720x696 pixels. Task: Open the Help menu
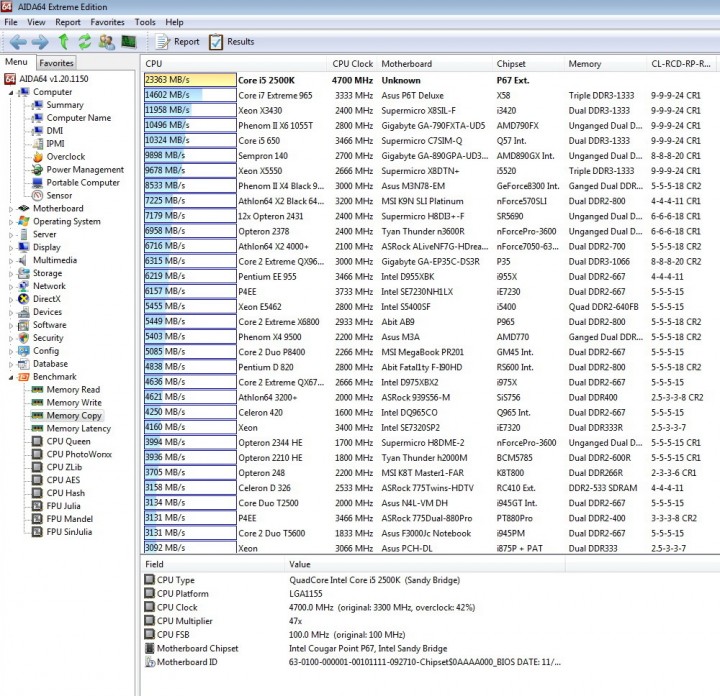coord(174,22)
